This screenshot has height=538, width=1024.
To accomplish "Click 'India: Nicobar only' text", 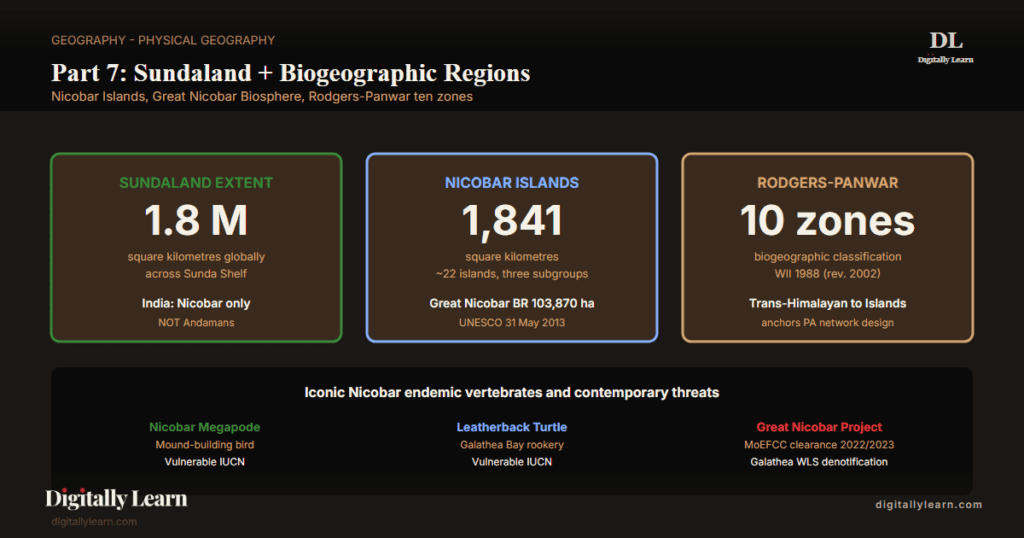I will pyautogui.click(x=196, y=304).
